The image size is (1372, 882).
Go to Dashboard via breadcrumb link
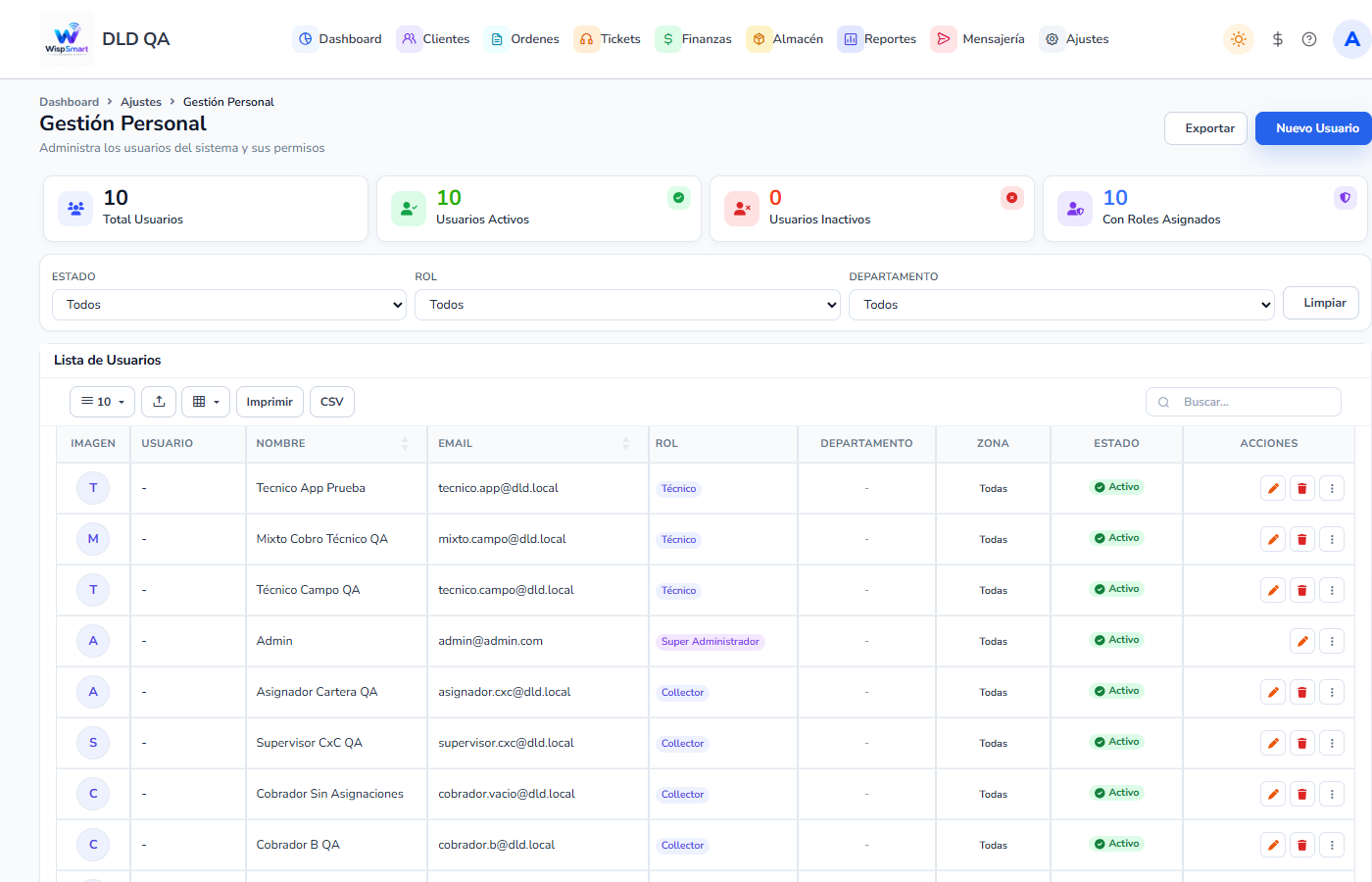(69, 102)
